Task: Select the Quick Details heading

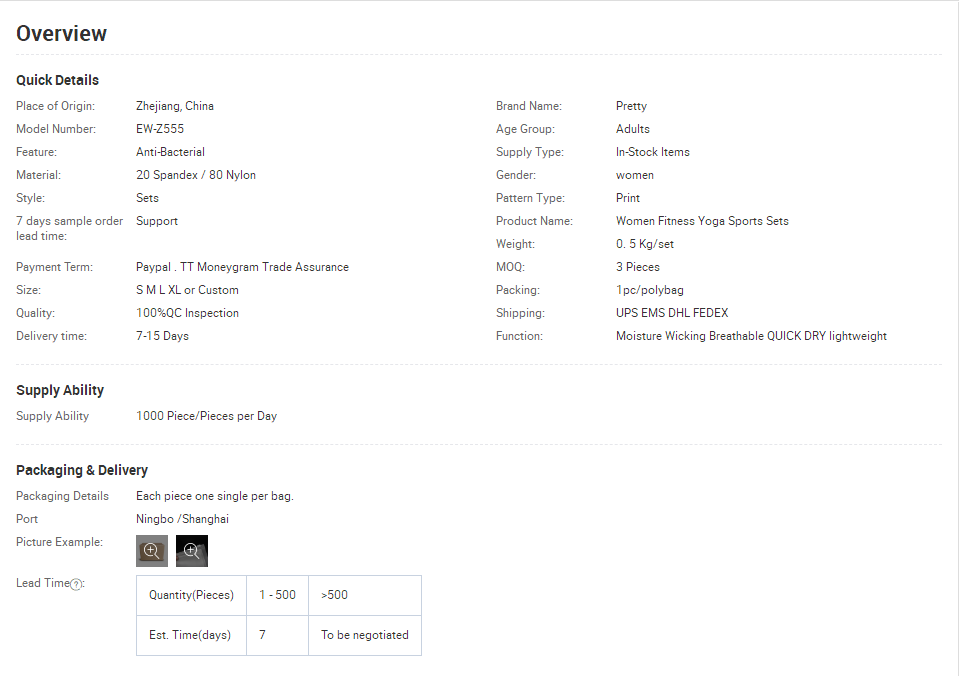Action: click(x=57, y=80)
